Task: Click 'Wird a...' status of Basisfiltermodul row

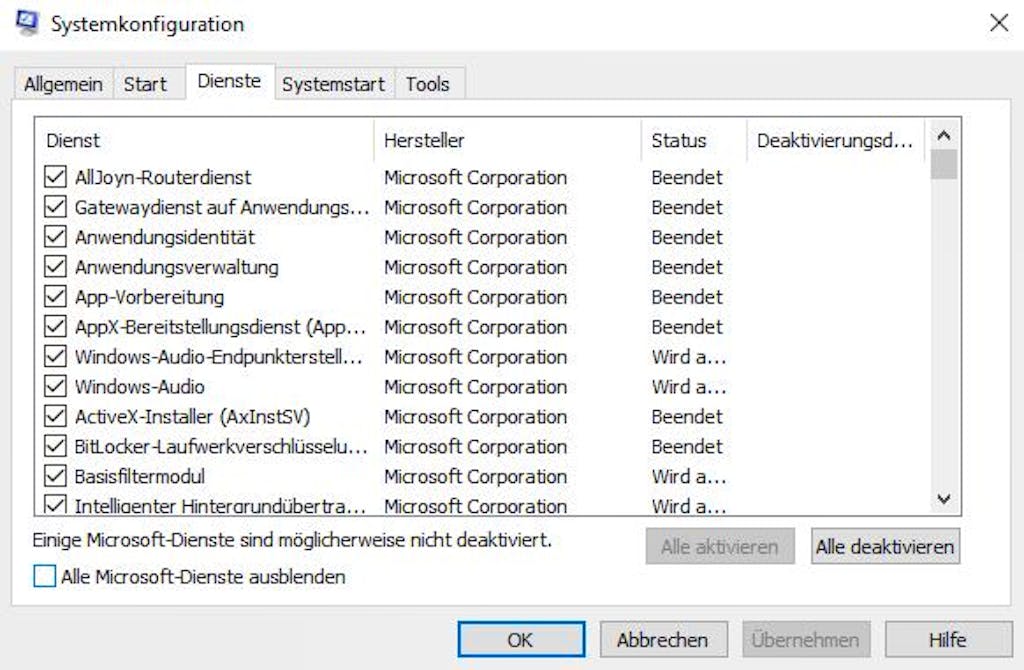Action: [x=688, y=476]
